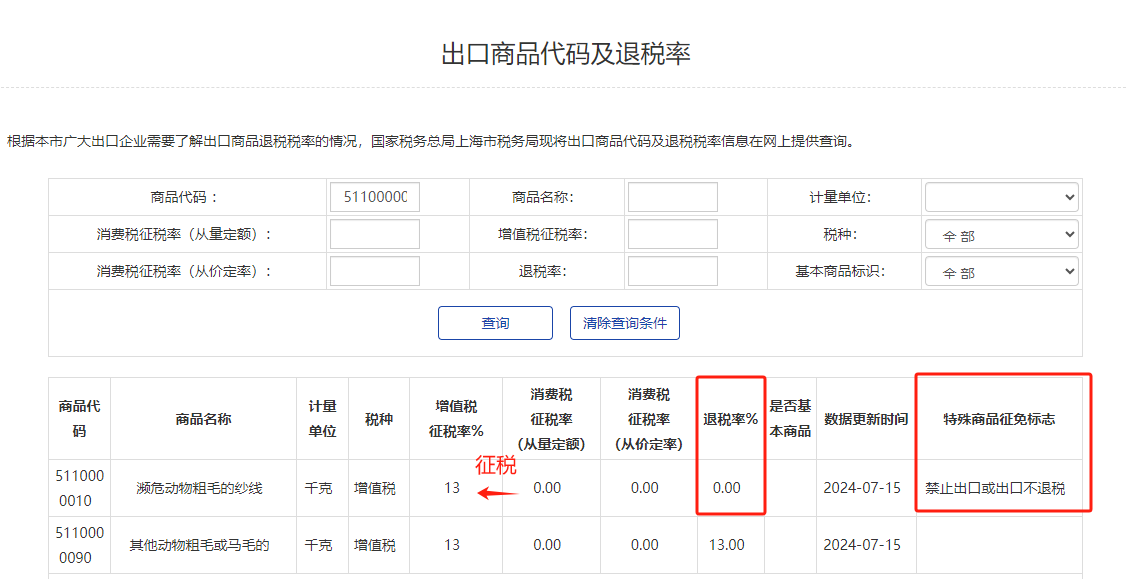Image resolution: width=1127 pixels, height=579 pixels.
Task: Select the 13.00 refund rate cell
Action: pyautogui.click(x=727, y=545)
